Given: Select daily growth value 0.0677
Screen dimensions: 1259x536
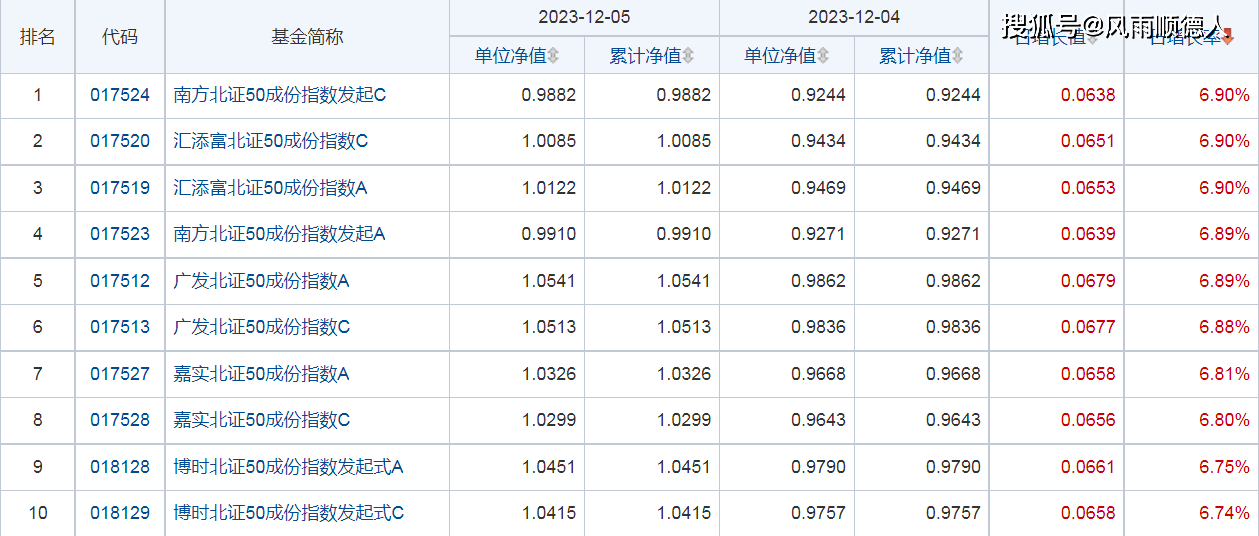Looking at the screenshot, I should point(1088,327).
